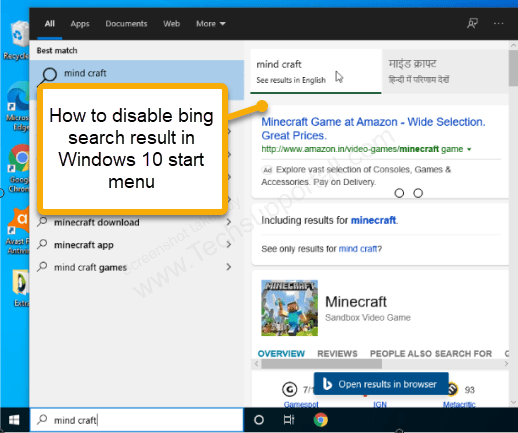Click the Minecraft title heading

point(356,302)
